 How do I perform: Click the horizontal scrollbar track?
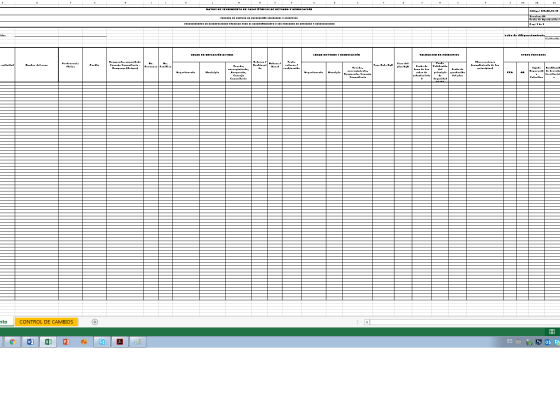click(465, 322)
